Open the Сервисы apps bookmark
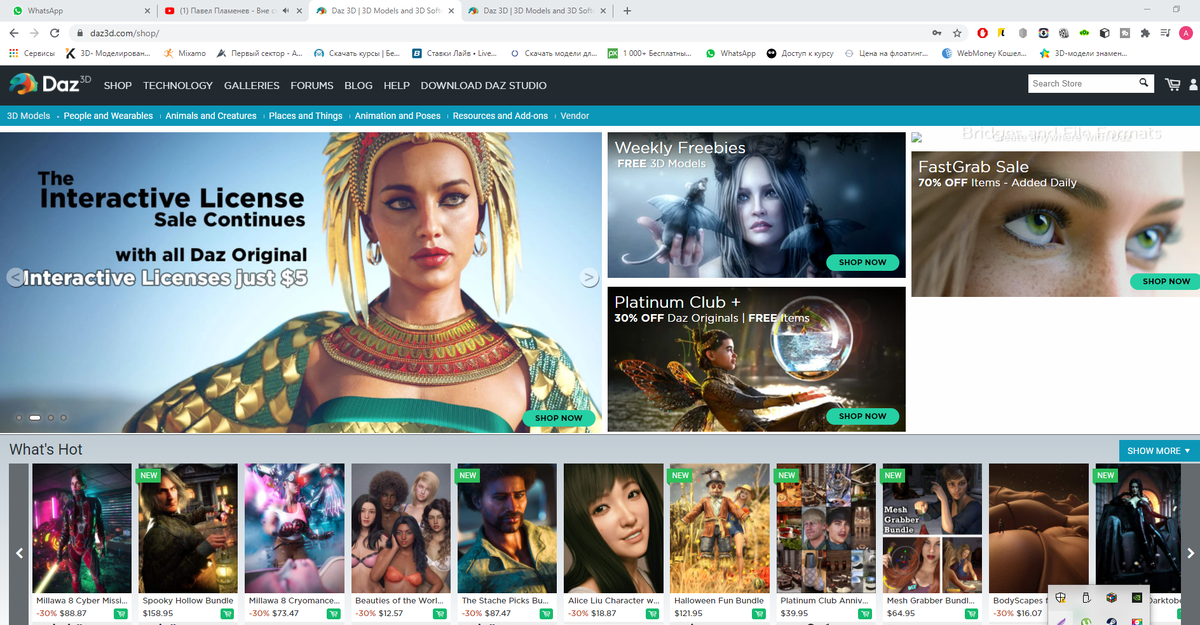This screenshot has width=1200, height=625. tap(32, 53)
